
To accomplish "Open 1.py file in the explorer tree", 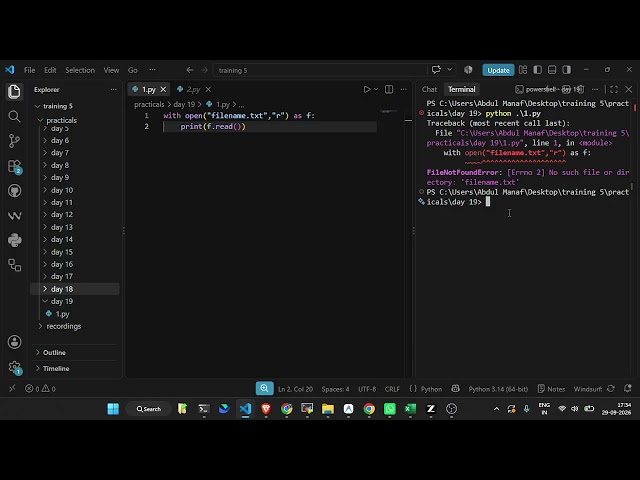I will pos(62,314).
